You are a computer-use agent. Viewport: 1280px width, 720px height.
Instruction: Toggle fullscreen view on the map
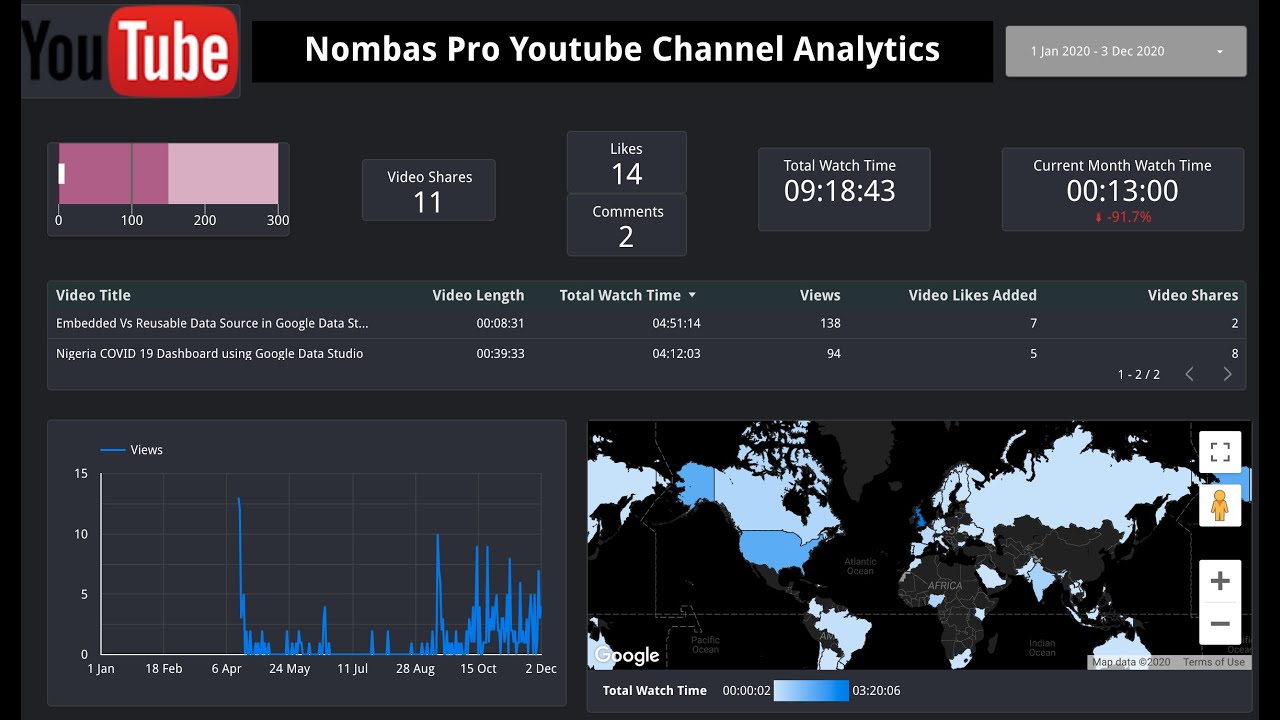coord(1220,451)
